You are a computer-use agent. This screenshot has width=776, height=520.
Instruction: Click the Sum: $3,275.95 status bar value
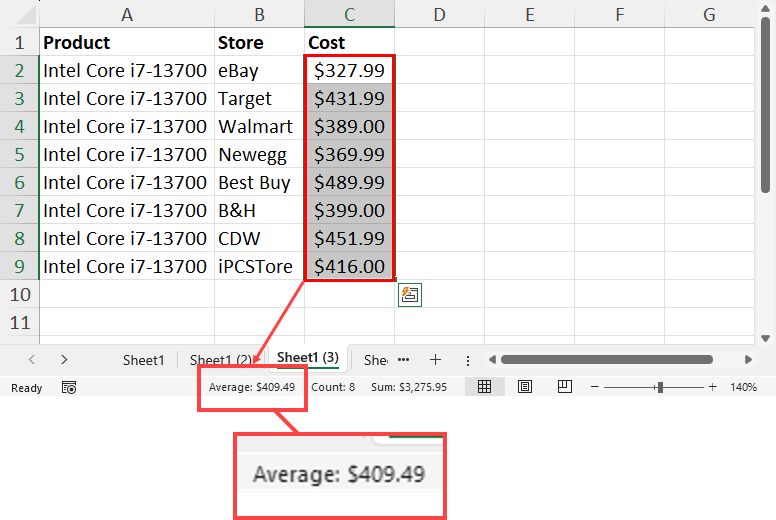pos(409,387)
